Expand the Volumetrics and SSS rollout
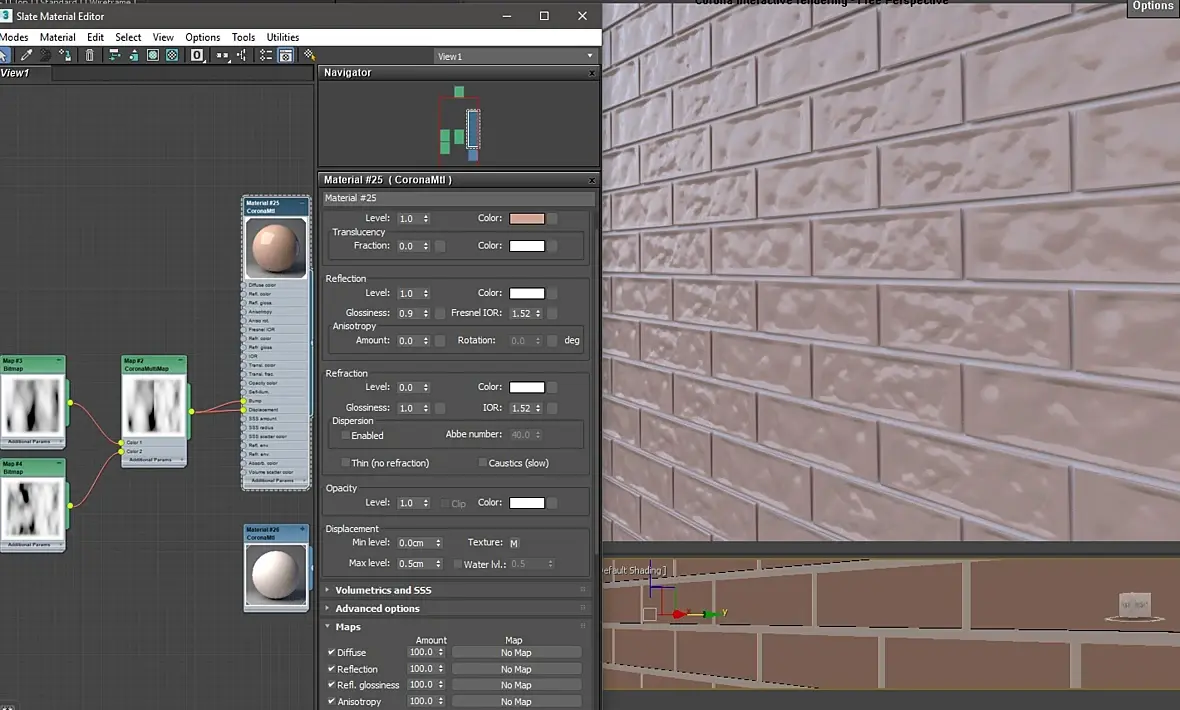 pyautogui.click(x=383, y=590)
